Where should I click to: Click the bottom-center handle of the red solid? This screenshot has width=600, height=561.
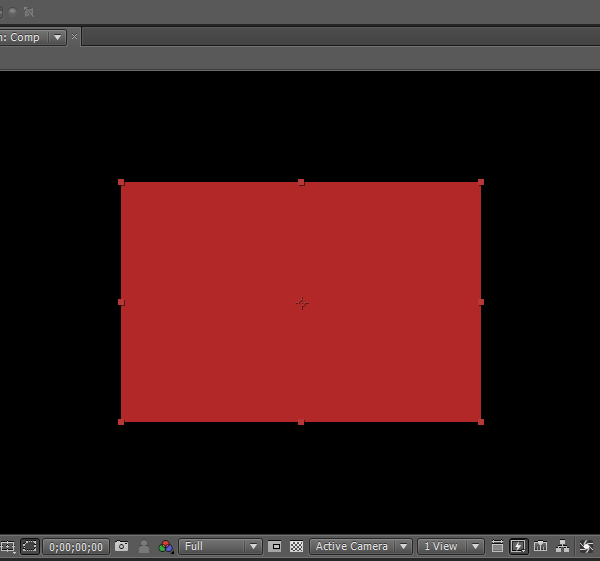point(301,422)
